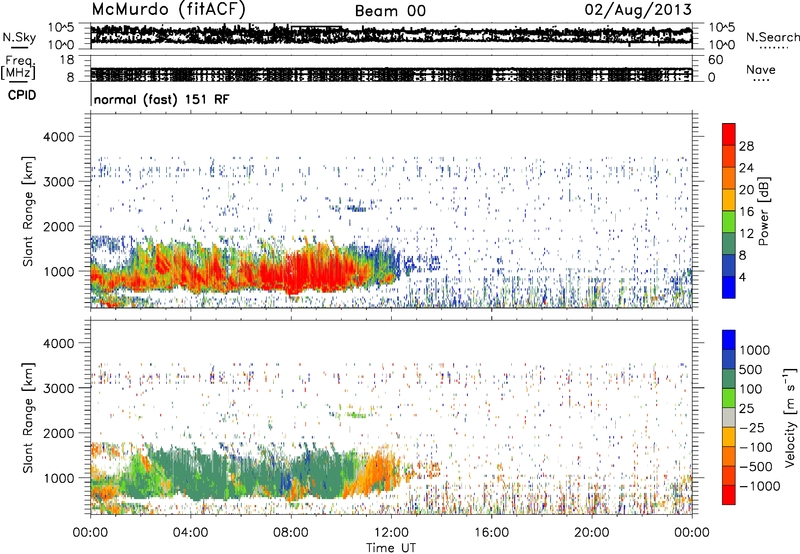Select the N.Sky legend label
The height and width of the screenshot is (554, 800).
pos(19,38)
